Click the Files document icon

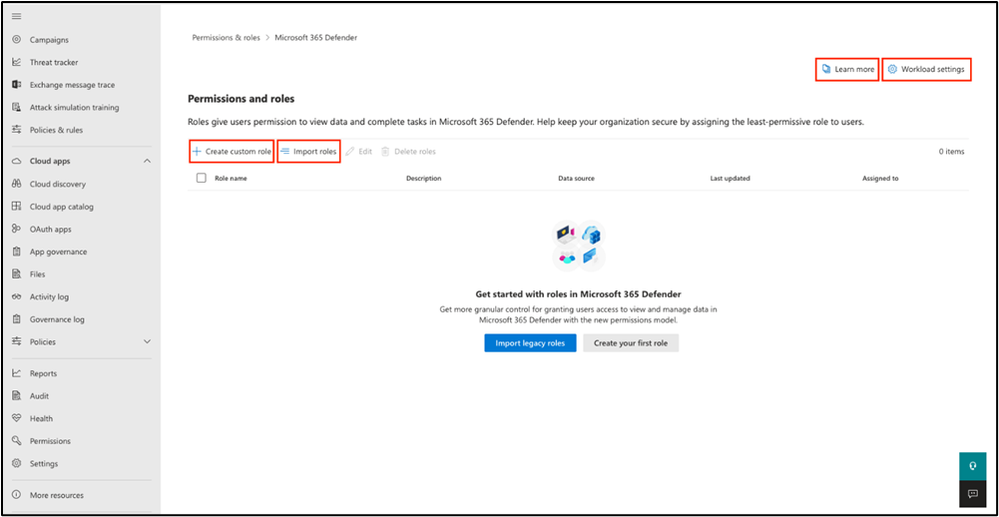pyautogui.click(x=17, y=274)
